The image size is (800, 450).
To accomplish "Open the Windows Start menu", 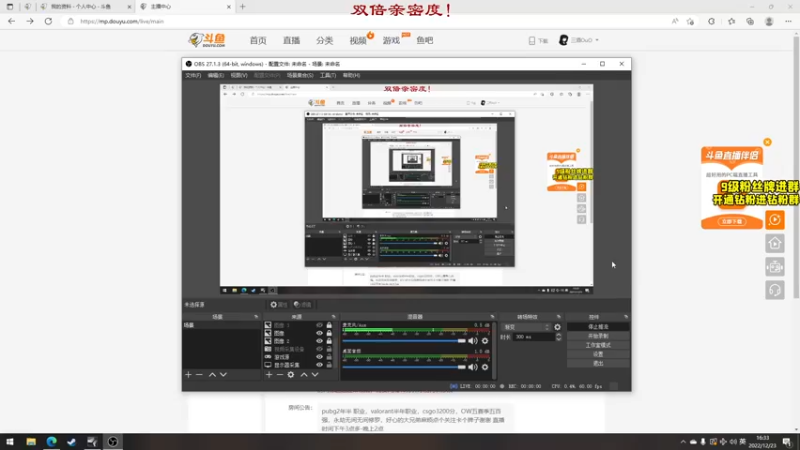I will 10,441.
